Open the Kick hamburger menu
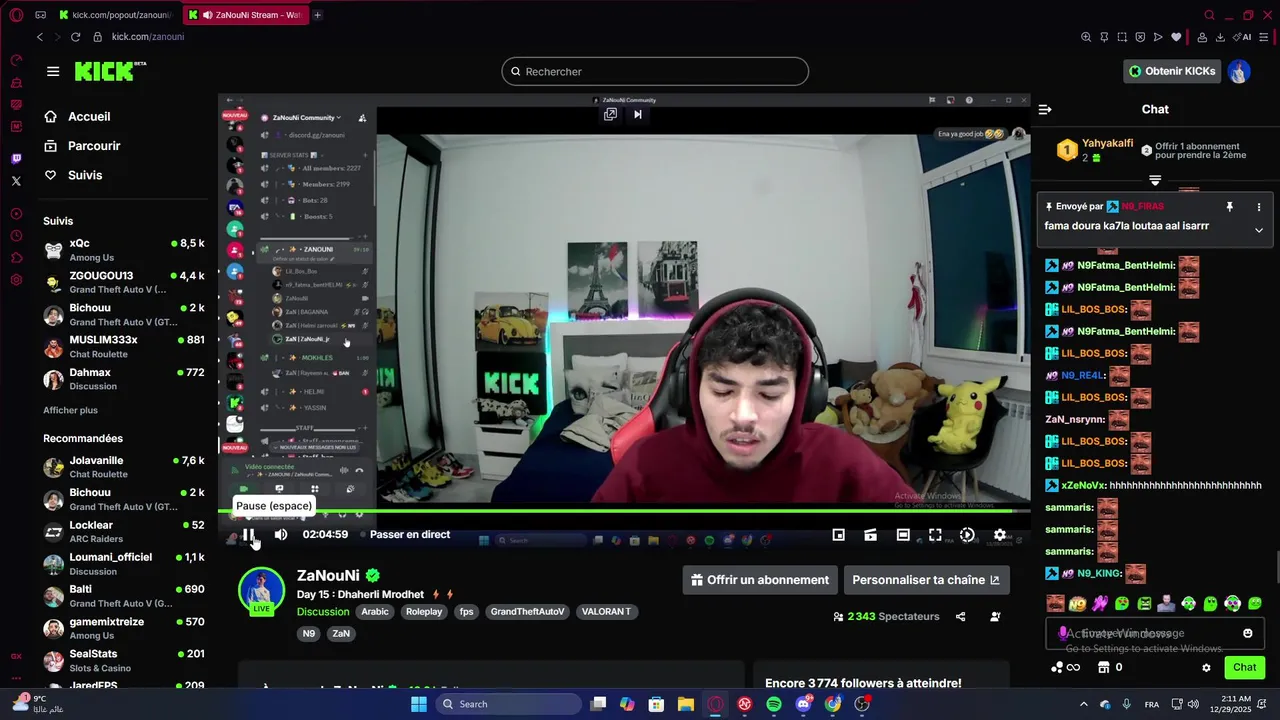 tap(53, 71)
